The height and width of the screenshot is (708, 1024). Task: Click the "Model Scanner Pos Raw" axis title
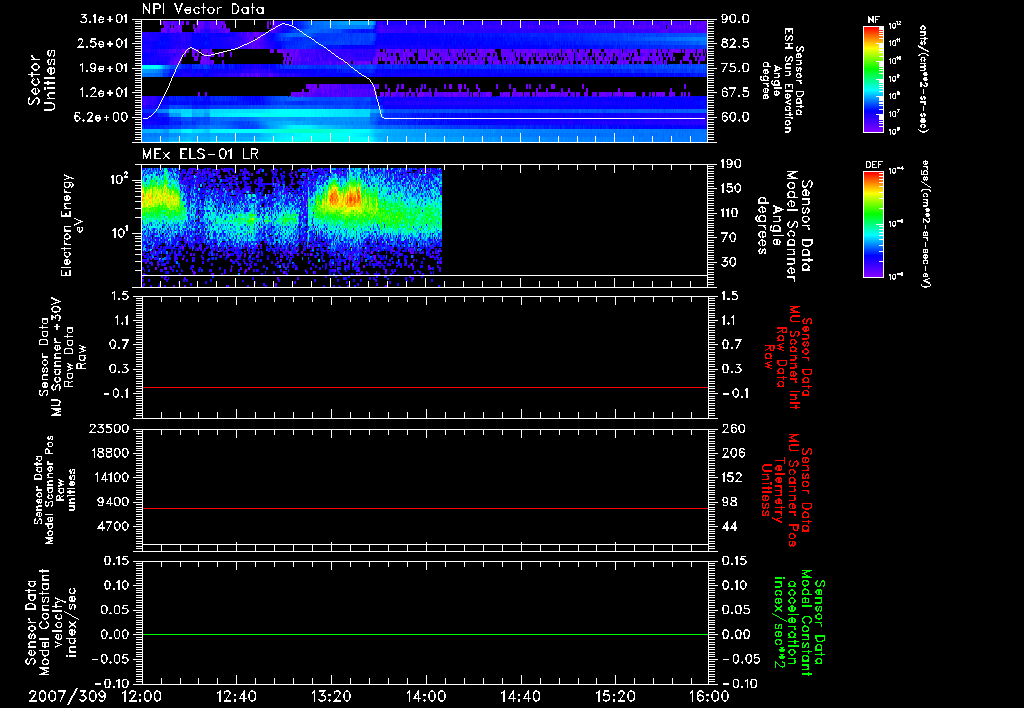(54, 490)
